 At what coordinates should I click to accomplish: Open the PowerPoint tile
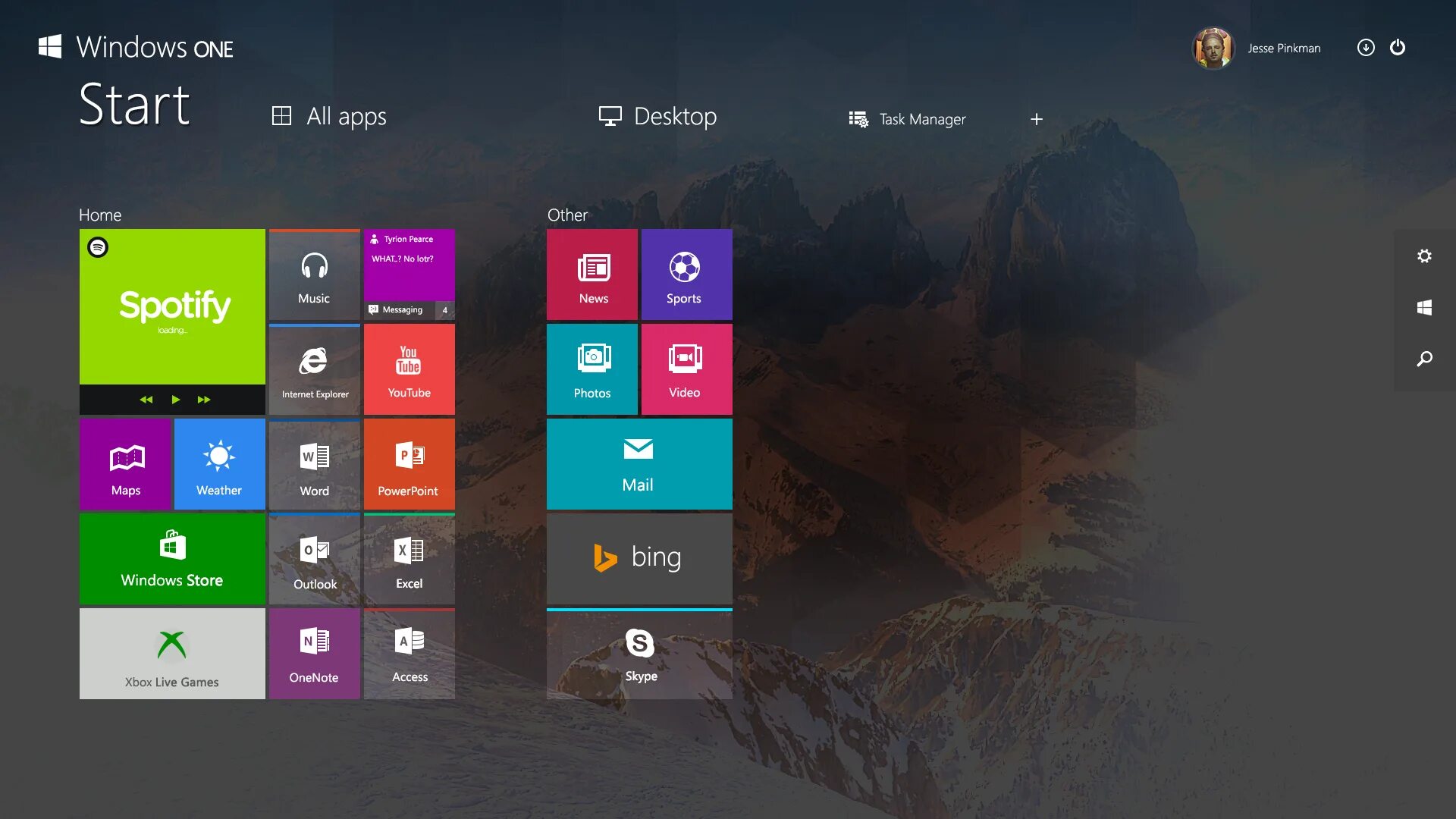coord(409,465)
